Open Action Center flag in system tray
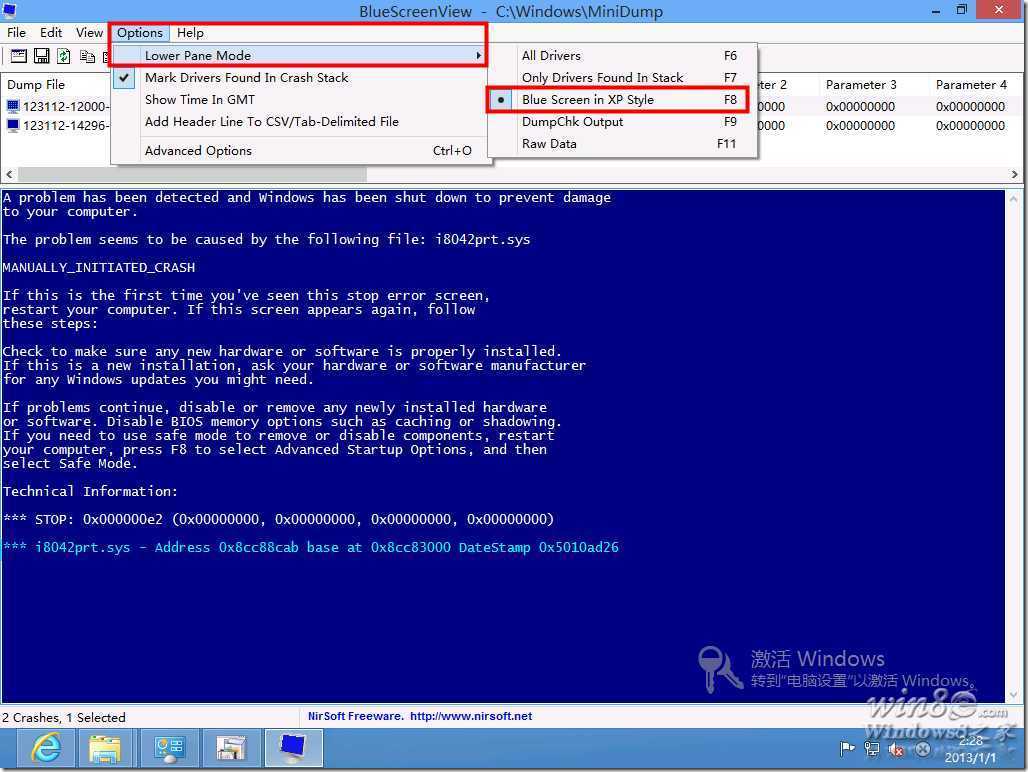1028x772 pixels. [847, 748]
